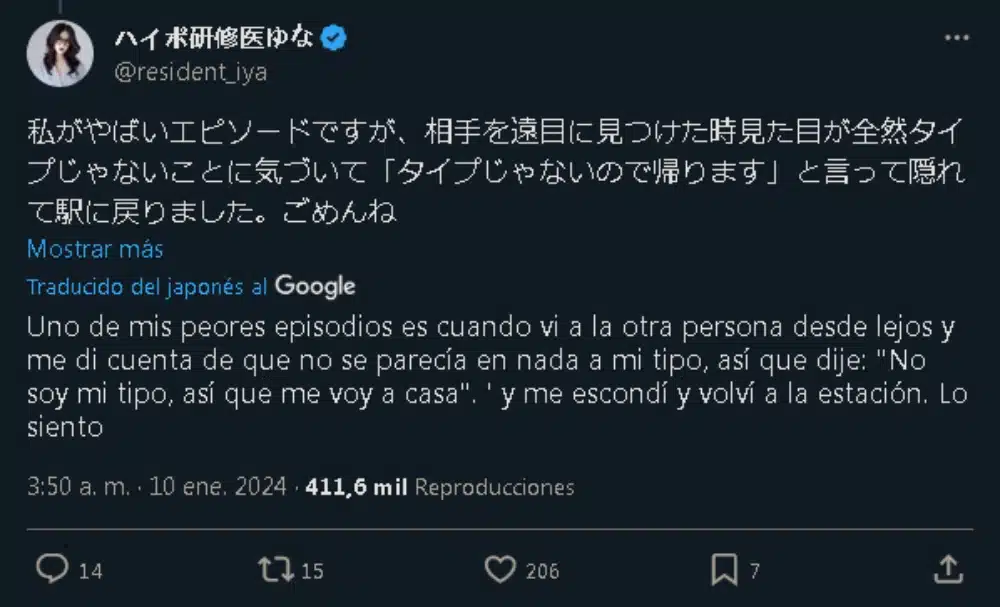Bookmark this tweet using the bookmark icon
Viewport: 1000px width, 607px height.
click(723, 570)
